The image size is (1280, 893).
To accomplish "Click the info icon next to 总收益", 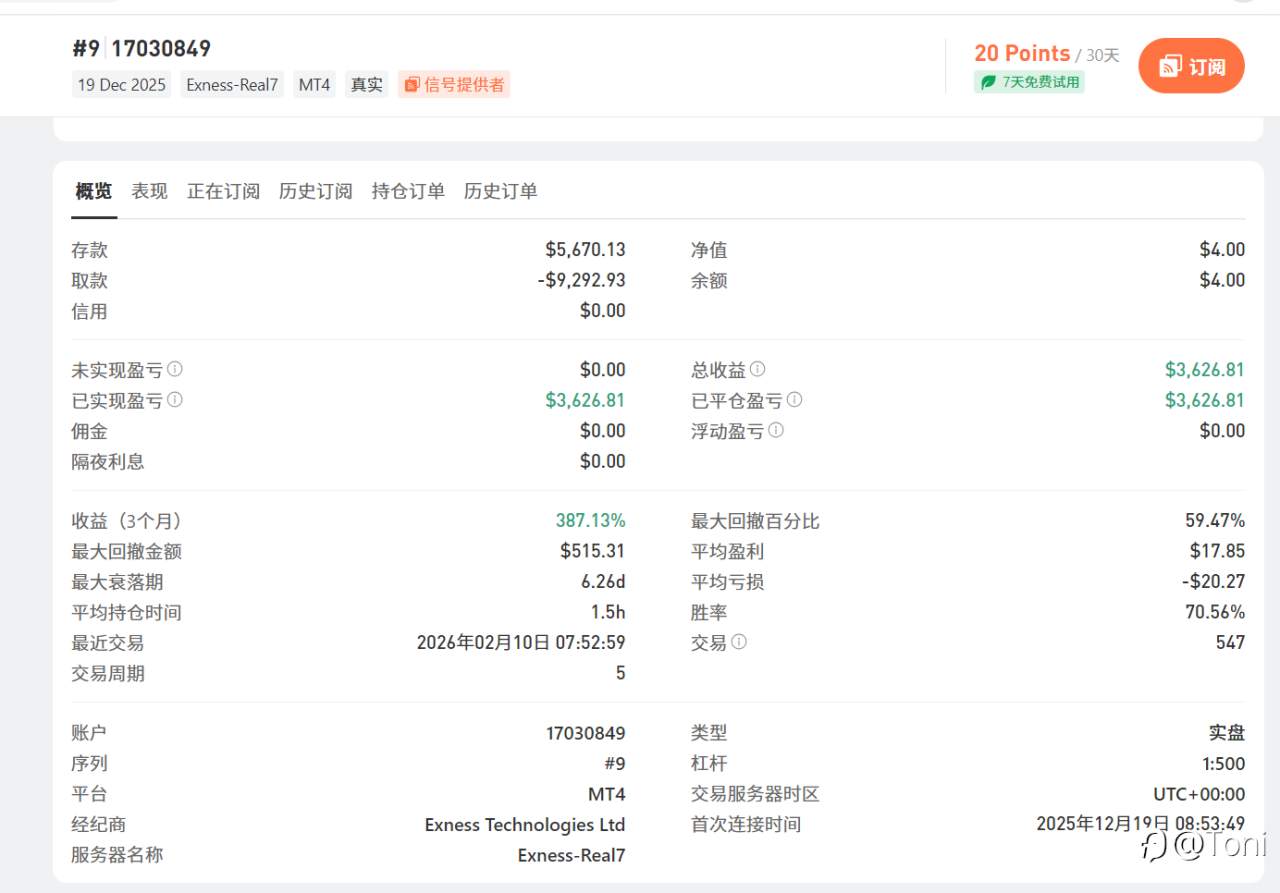I will [757, 369].
